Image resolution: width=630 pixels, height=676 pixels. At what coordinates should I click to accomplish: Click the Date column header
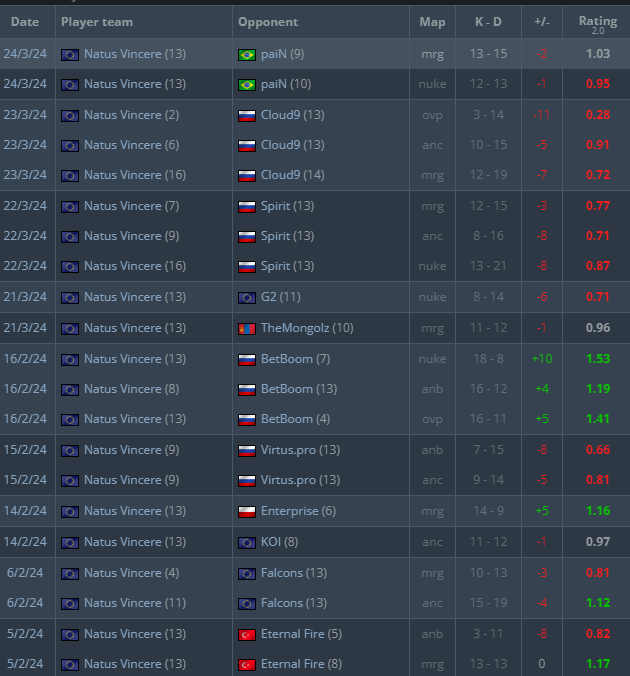(25, 22)
